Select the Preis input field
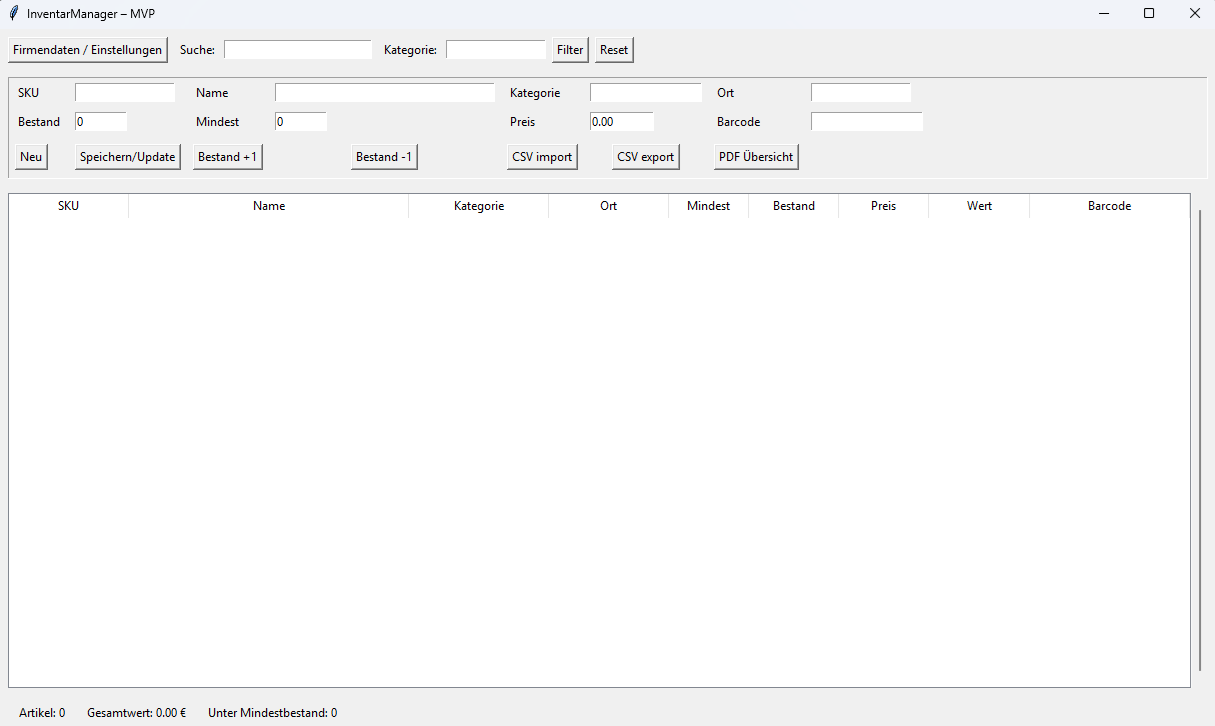The width and height of the screenshot is (1215, 726). pyautogui.click(x=621, y=122)
